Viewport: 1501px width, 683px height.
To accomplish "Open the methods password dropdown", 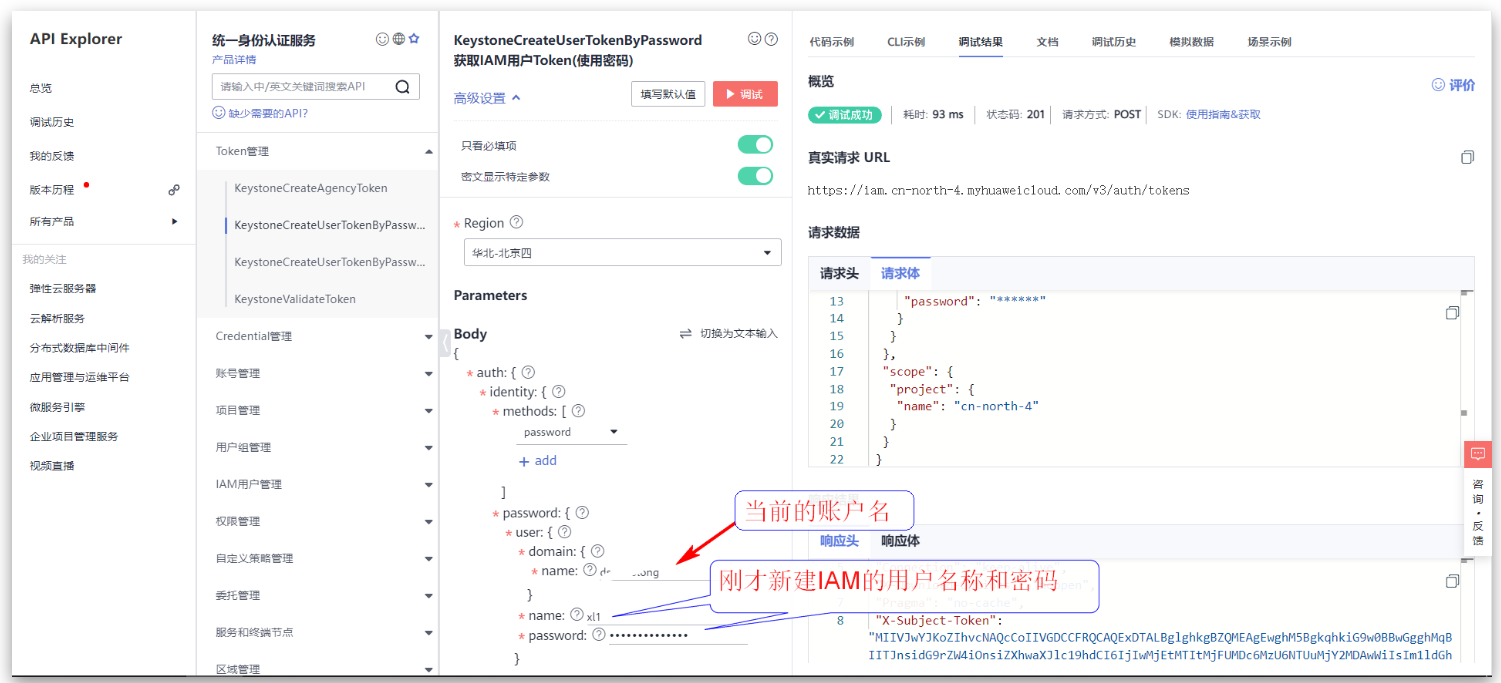I will [572, 432].
